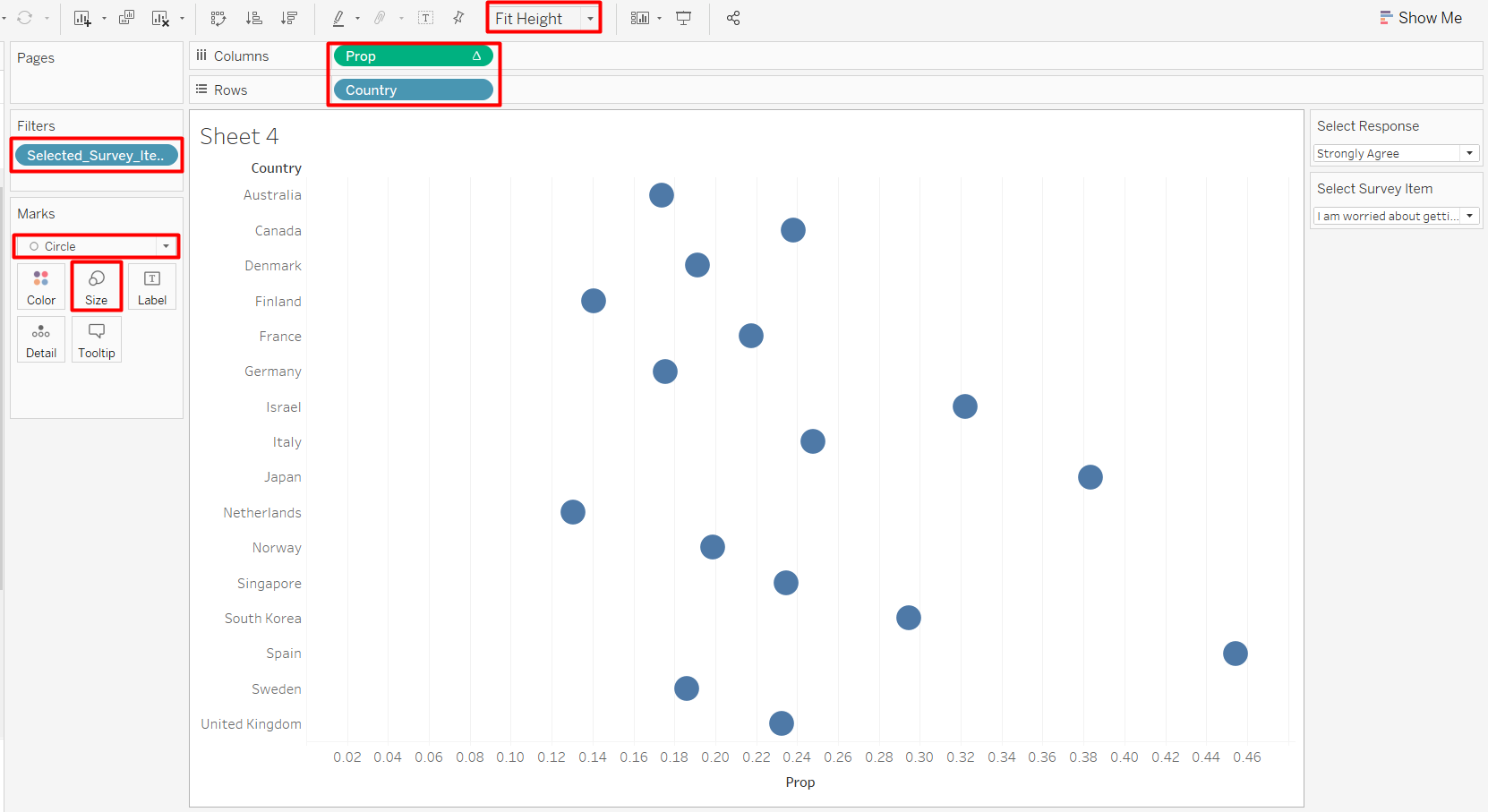This screenshot has height=812, width=1488.
Task: Open the Color shelf in Marks card
Action: 40,286
